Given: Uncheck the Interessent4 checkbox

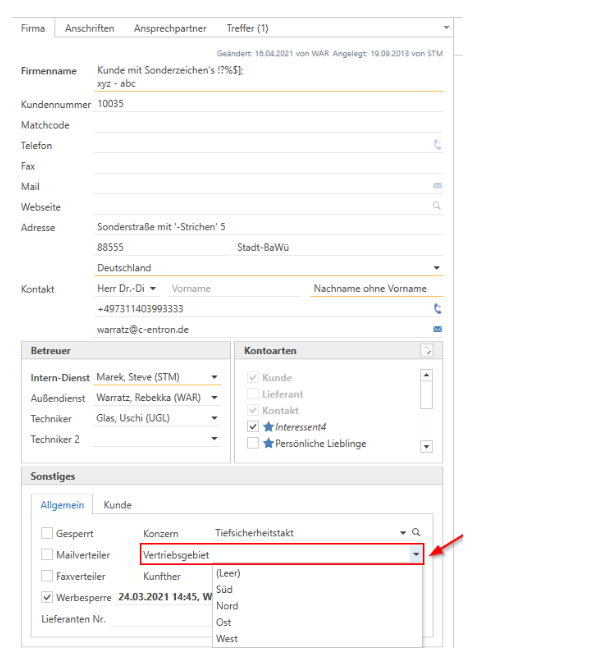Looking at the screenshot, I should pyautogui.click(x=253, y=427).
